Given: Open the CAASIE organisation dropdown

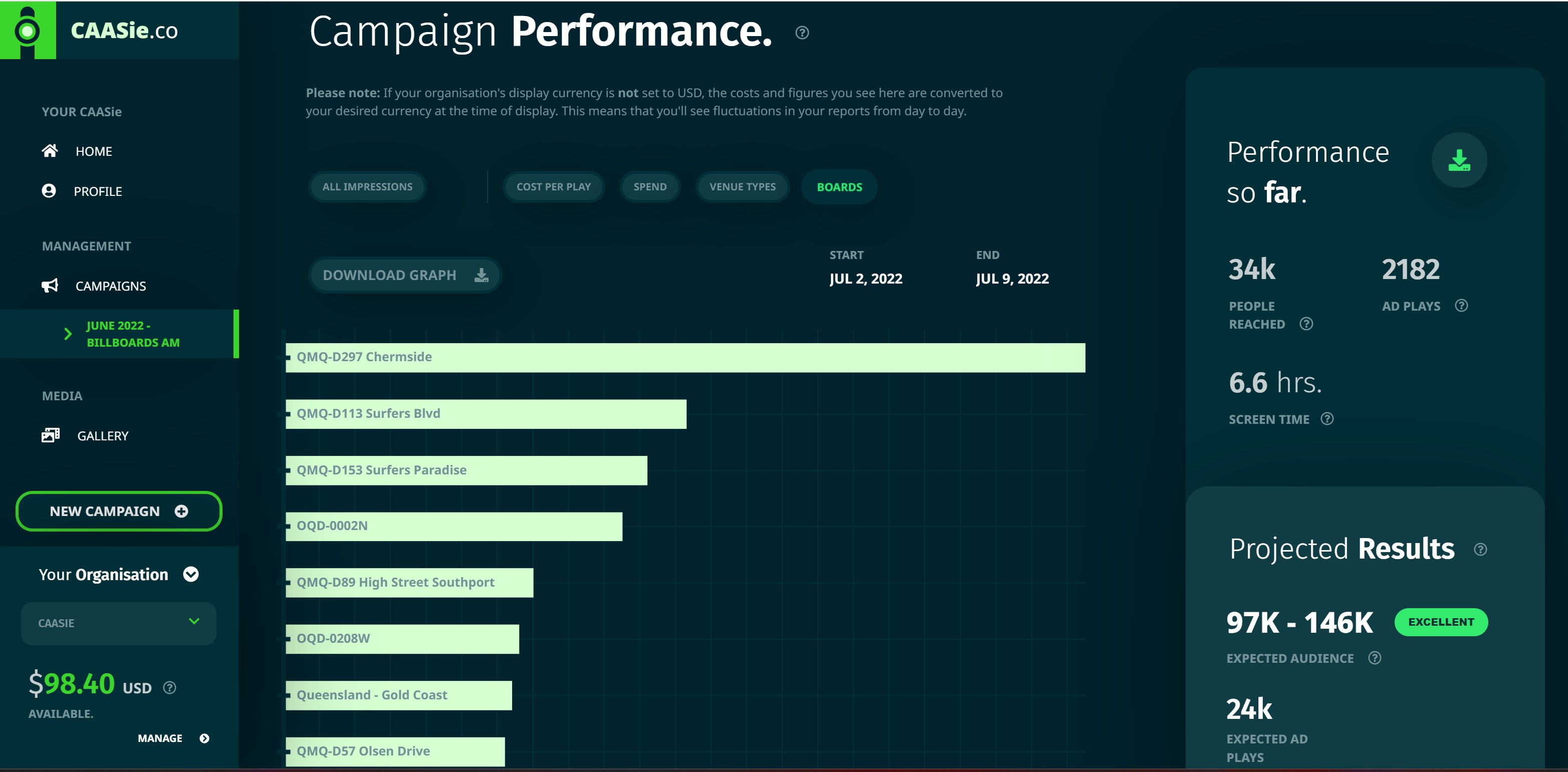Looking at the screenshot, I should 119,623.
